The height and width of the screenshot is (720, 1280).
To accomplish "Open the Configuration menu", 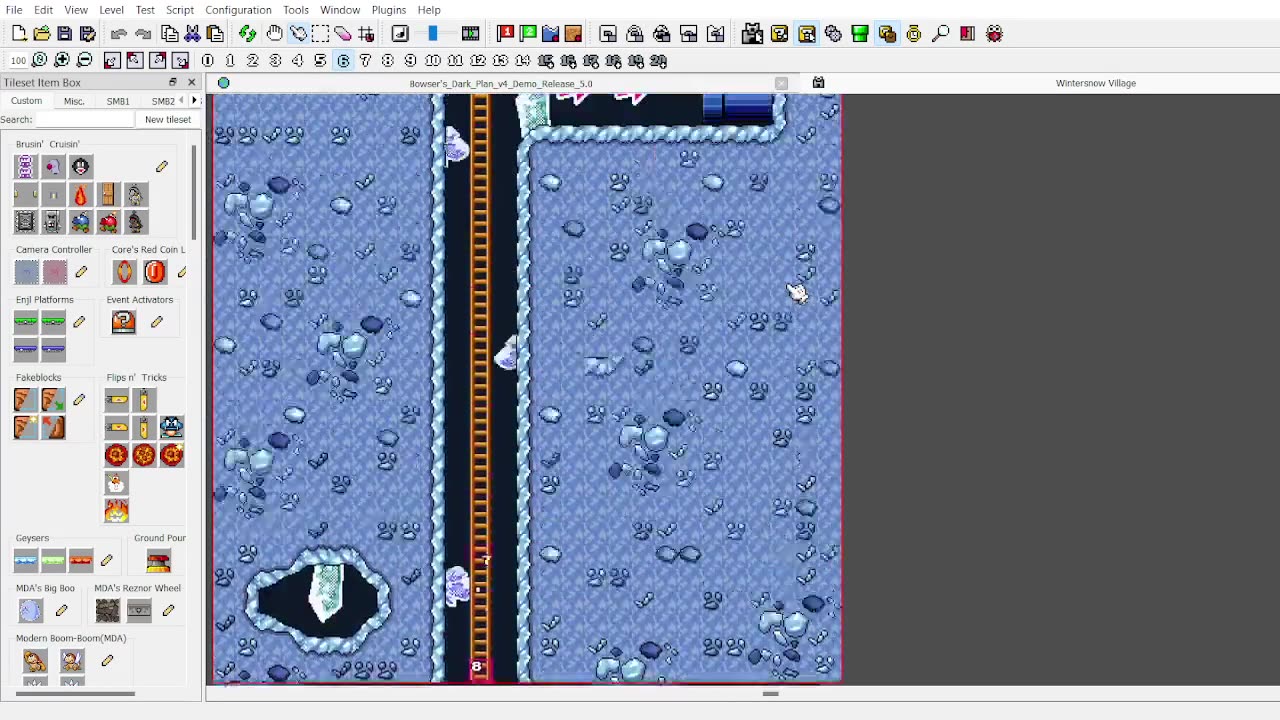I will tap(238, 10).
